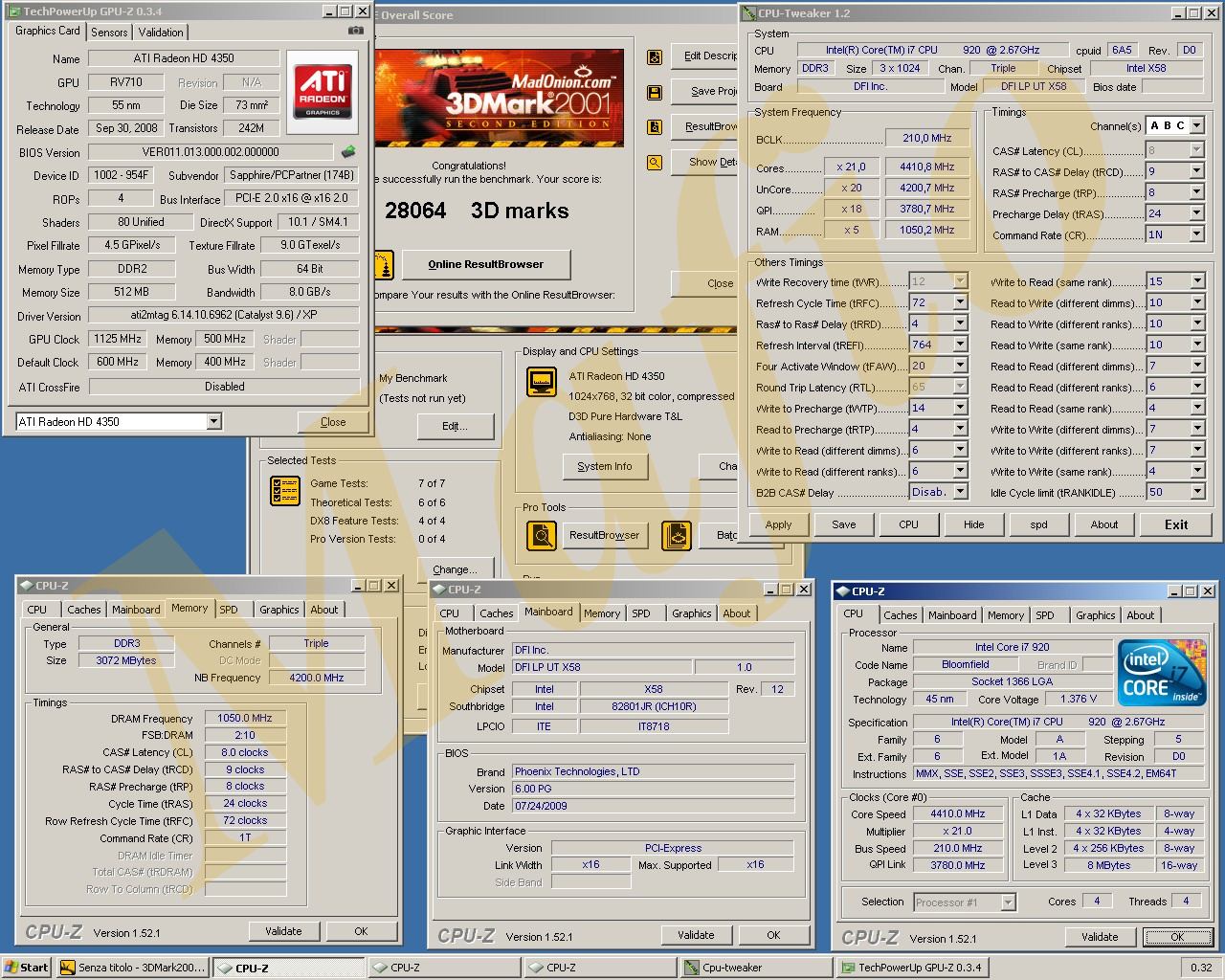Click OK in the CPU-Z Mainboard window
This screenshot has width=1225, height=980.
tap(773, 935)
